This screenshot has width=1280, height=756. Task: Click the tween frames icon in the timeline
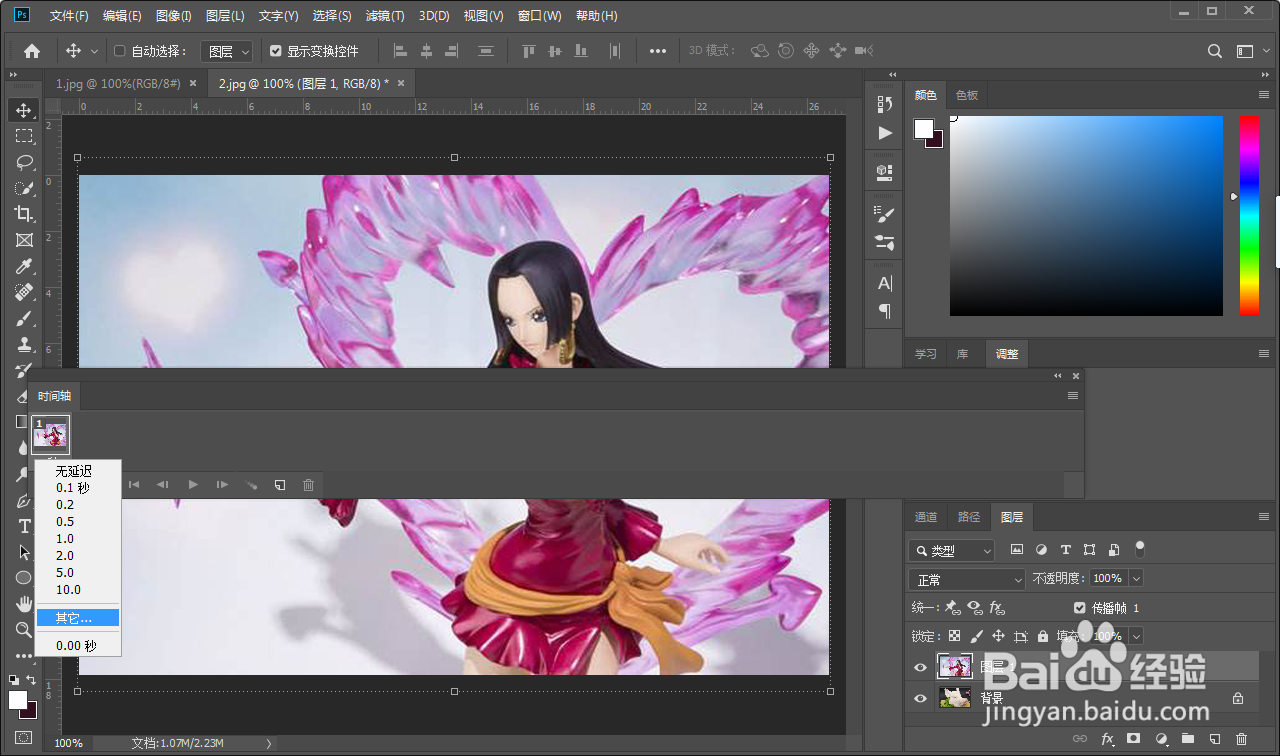click(251, 485)
